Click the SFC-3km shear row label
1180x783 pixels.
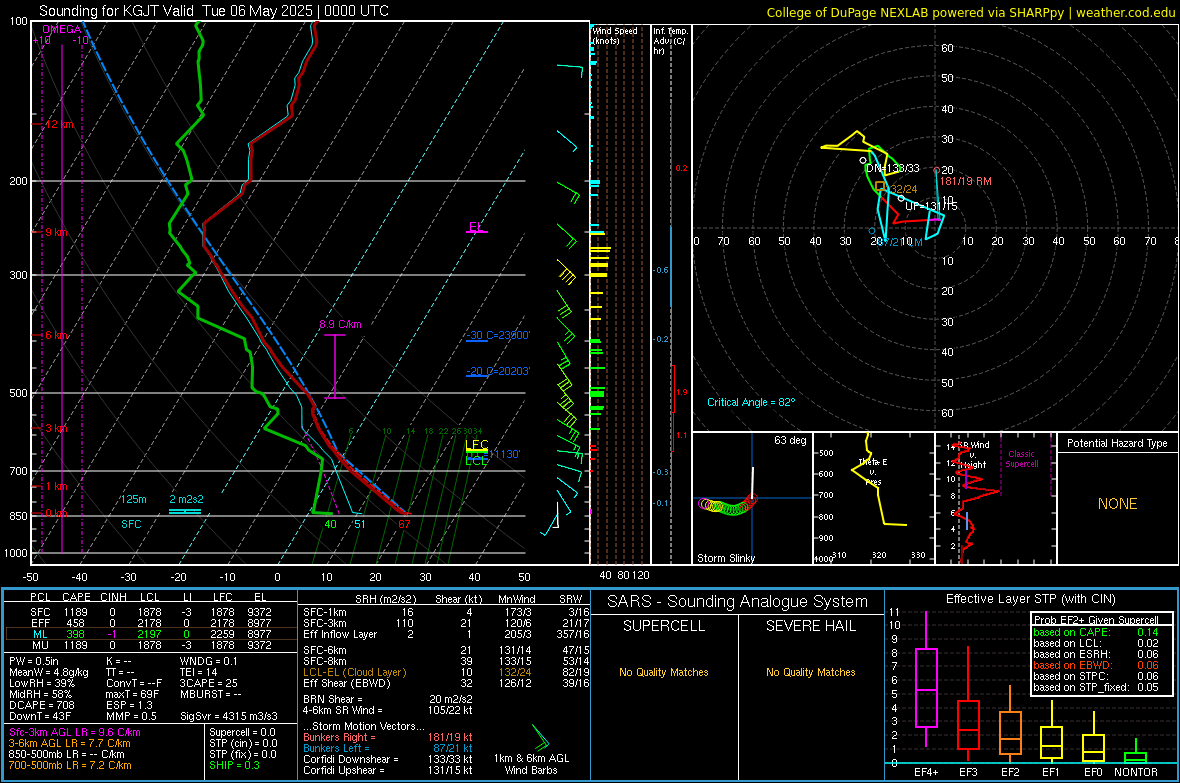point(325,623)
